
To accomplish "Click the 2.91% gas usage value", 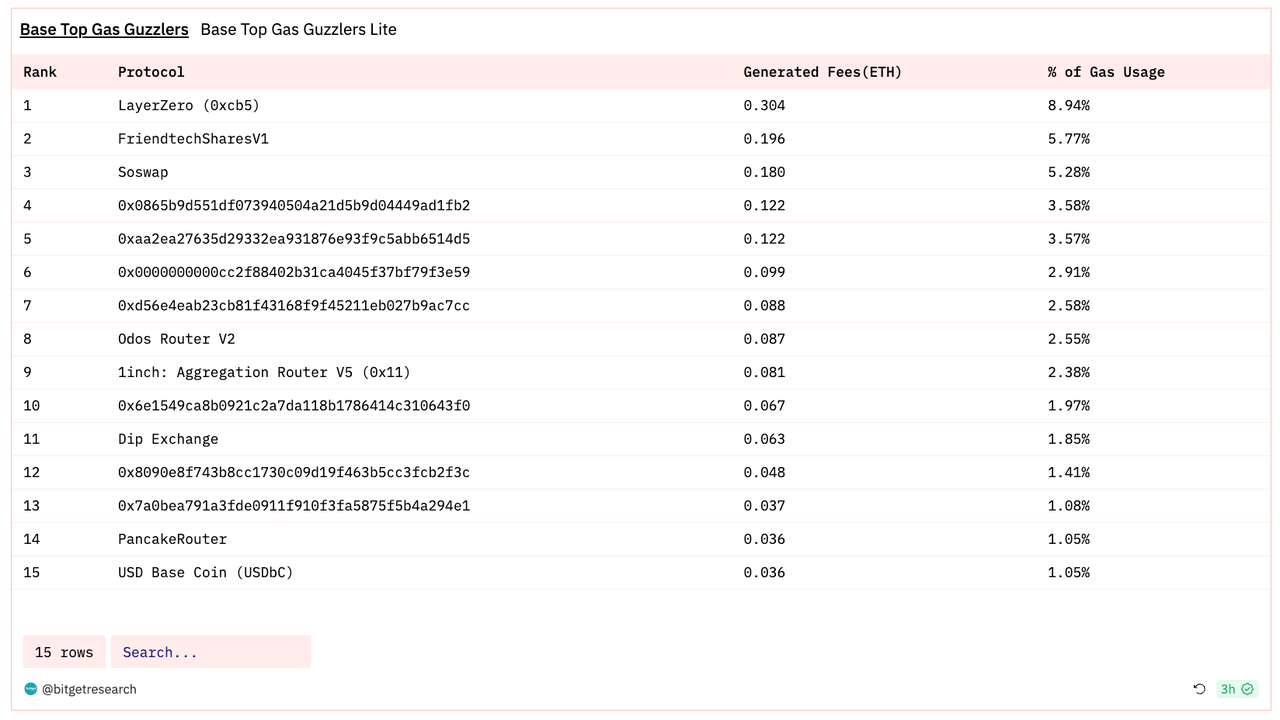I will click(1069, 272).
